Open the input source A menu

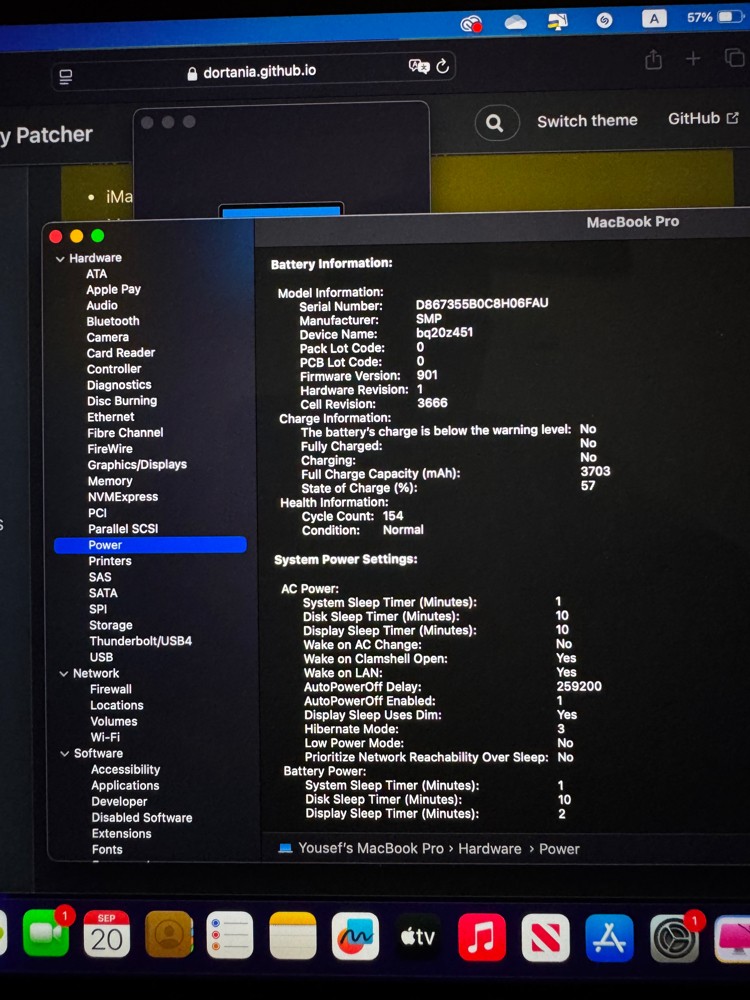pos(654,18)
